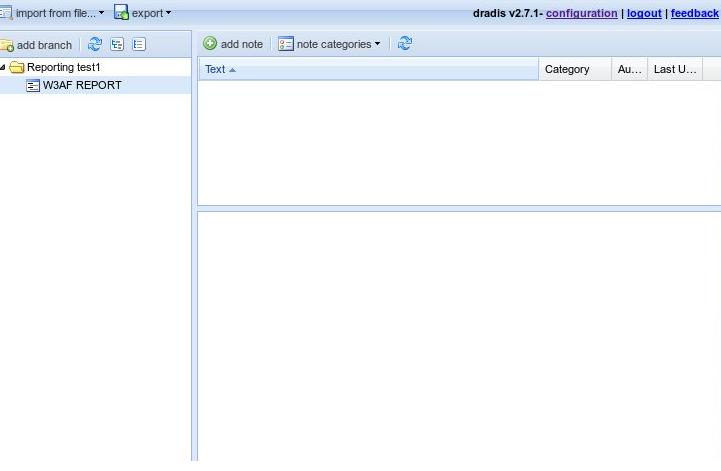The width and height of the screenshot is (721, 471).
Task: Sort notes by Last Updated column
Action: pyautogui.click(x=674, y=69)
